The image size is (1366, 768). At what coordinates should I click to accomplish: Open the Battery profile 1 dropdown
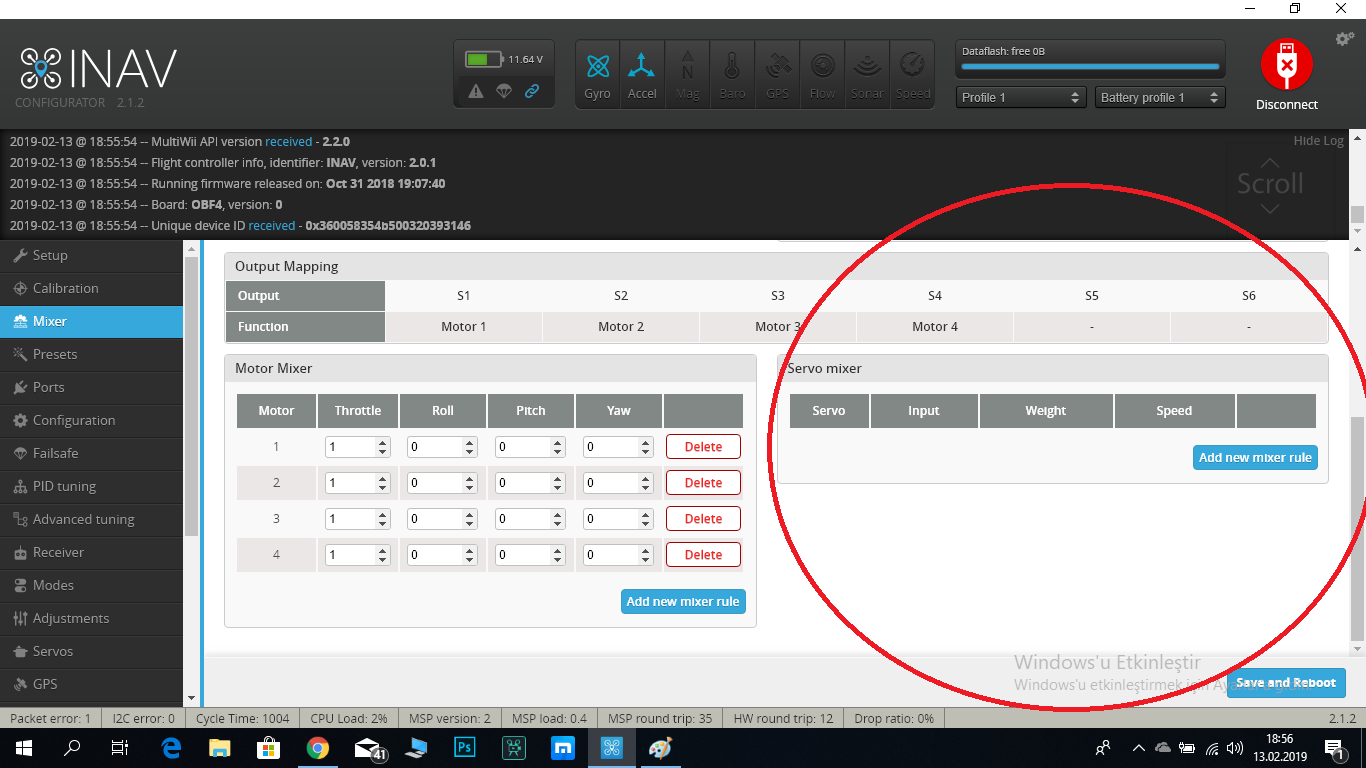coord(1160,97)
